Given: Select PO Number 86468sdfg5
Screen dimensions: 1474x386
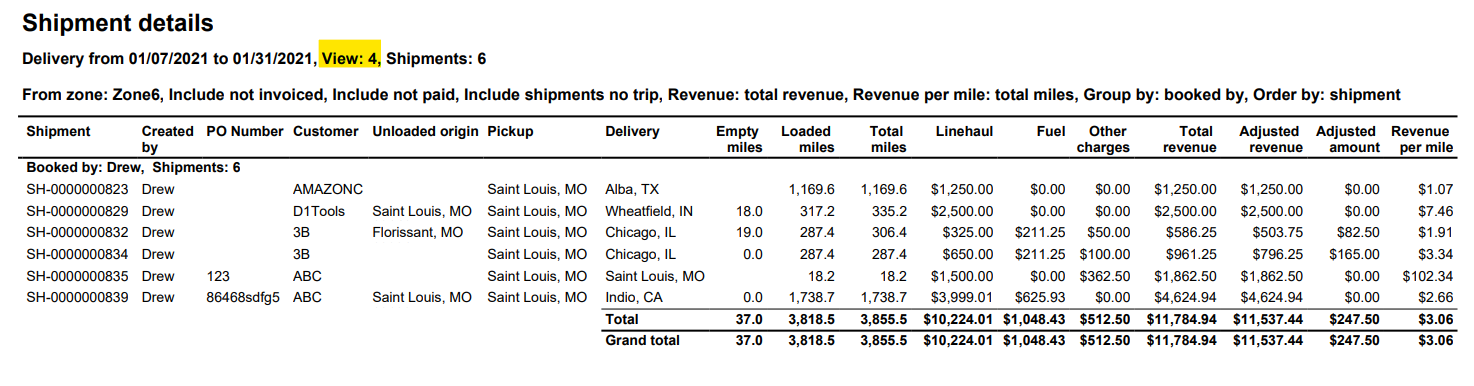Looking at the screenshot, I should [244, 297].
